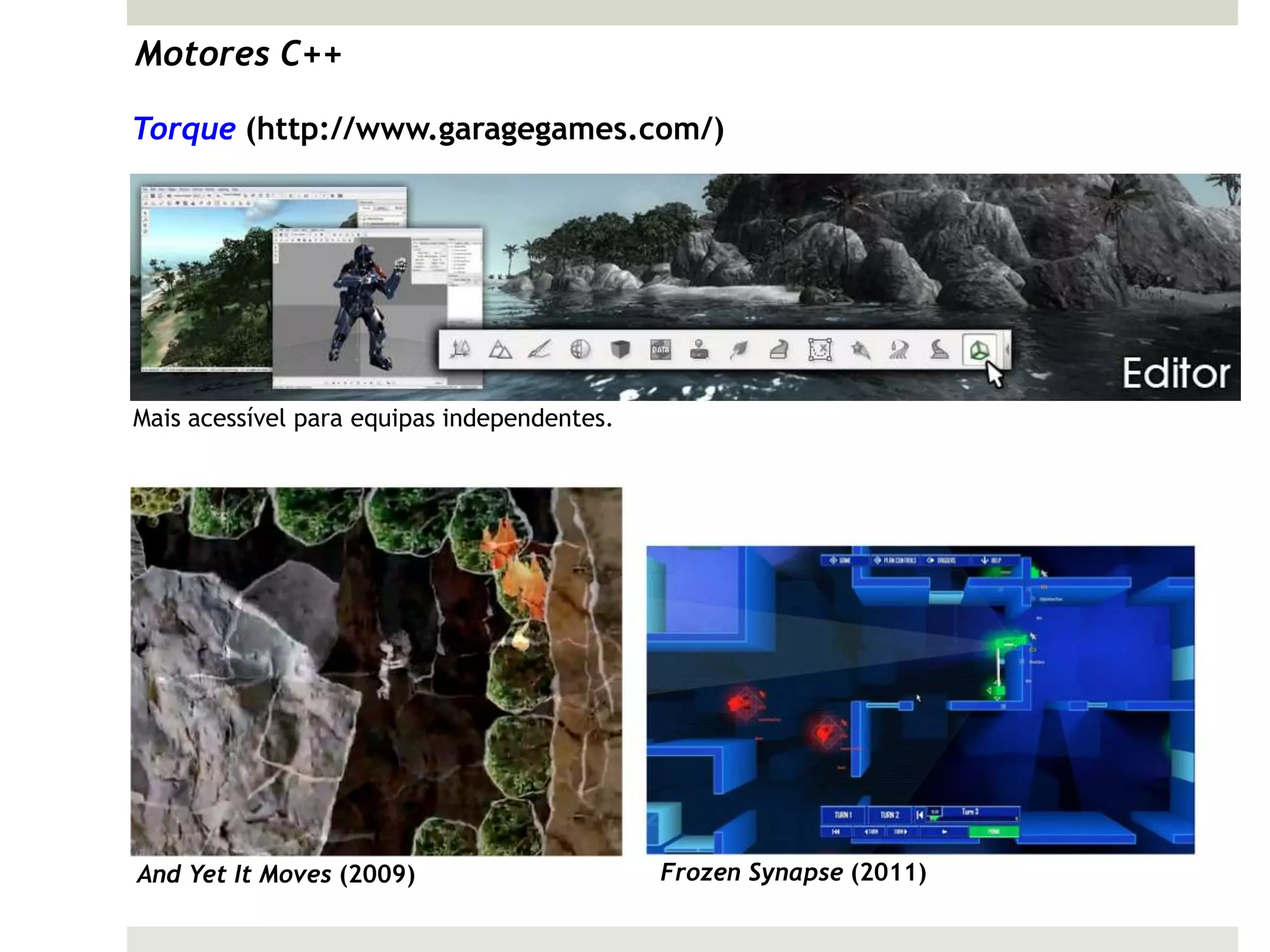Select the Turn 2 tab in Frozen Synapse
Screen dimensions: 1270x952
(x=889, y=815)
